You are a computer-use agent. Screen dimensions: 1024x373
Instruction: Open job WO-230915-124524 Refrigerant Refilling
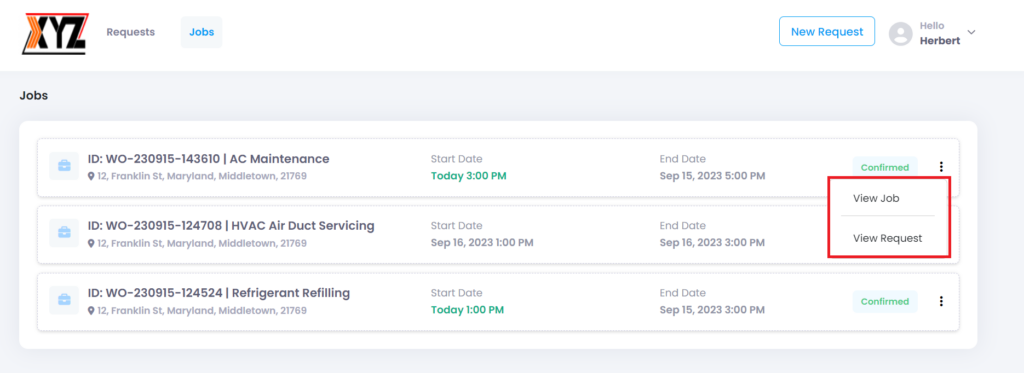click(219, 293)
